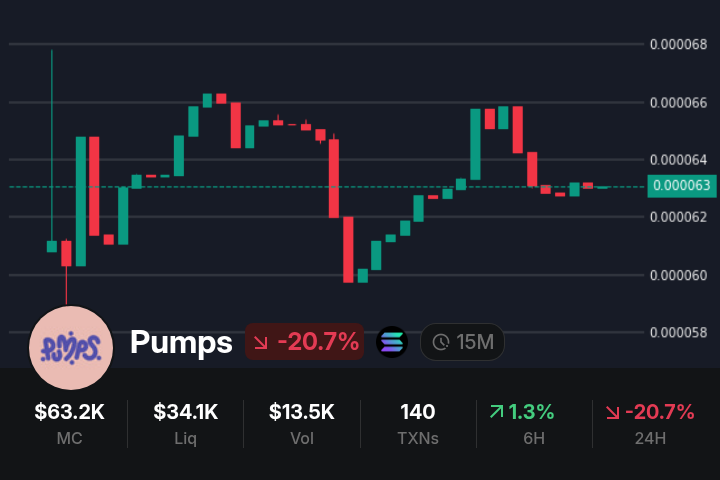
Task: Click the Pumps token avatar logo
Action: point(71,347)
